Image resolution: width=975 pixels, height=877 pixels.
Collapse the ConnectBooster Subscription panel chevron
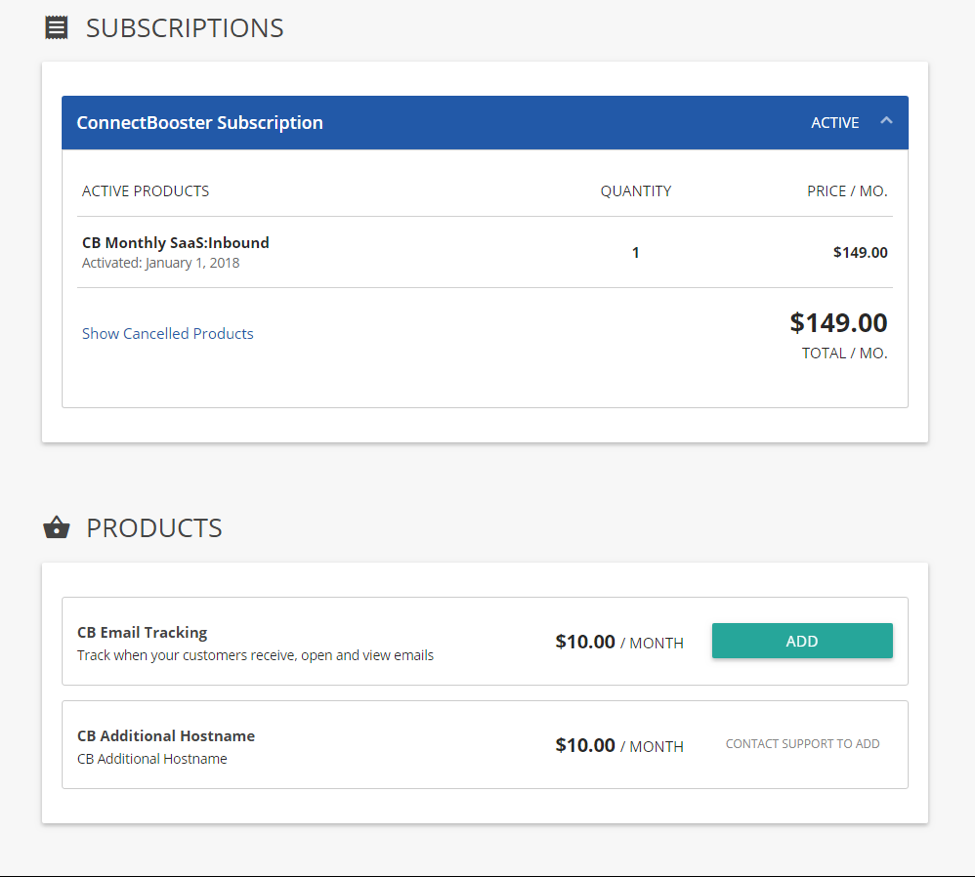click(885, 121)
